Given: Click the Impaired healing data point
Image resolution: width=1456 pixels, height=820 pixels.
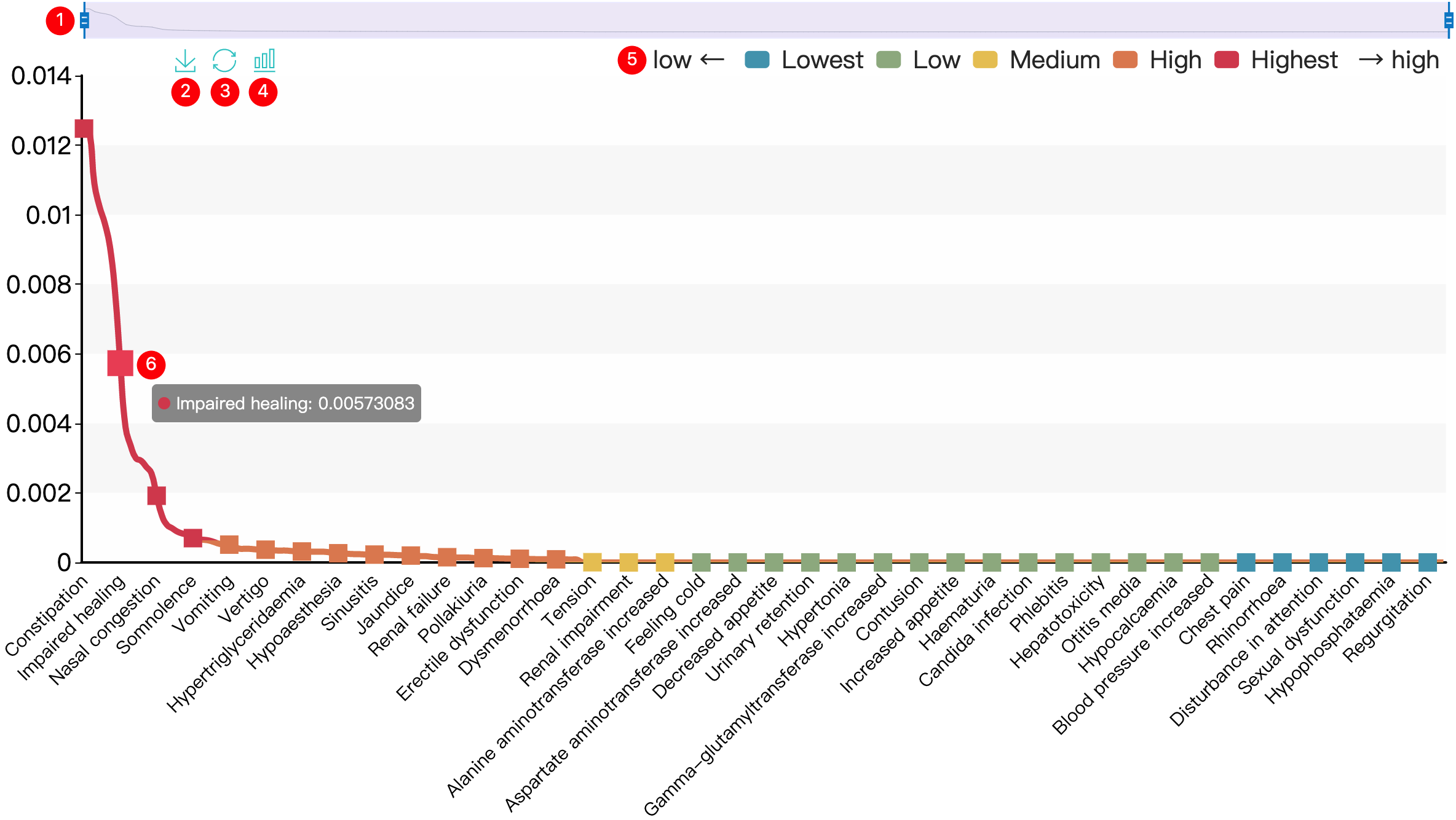Looking at the screenshot, I should [120, 363].
